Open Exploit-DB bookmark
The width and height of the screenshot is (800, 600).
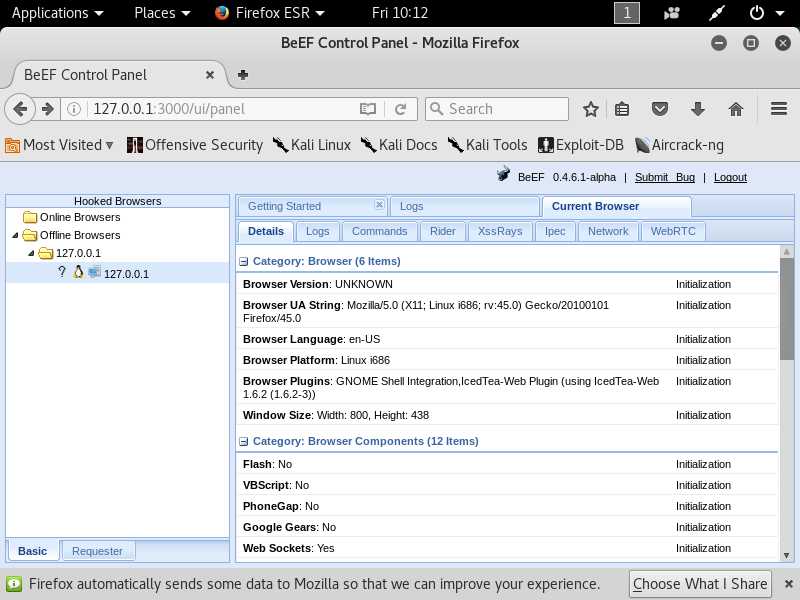(581, 145)
